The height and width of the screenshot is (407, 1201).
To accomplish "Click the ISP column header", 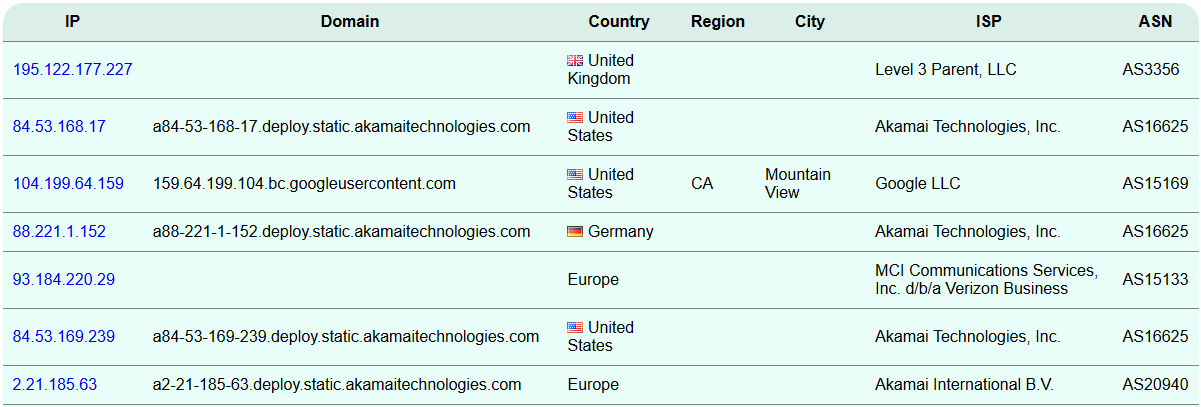I will click(x=989, y=22).
